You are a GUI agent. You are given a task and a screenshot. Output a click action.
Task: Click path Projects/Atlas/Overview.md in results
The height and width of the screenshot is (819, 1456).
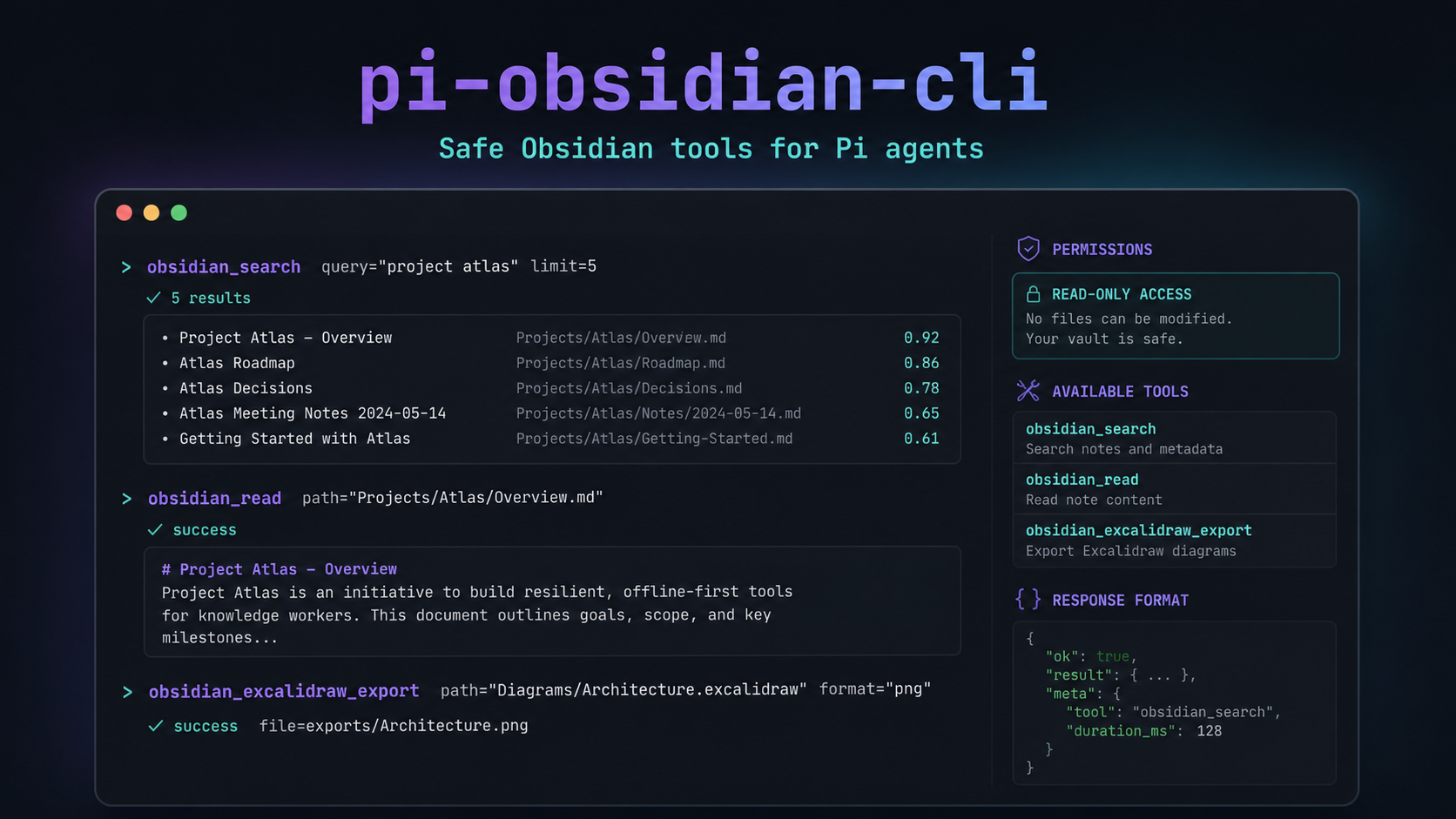click(621, 338)
